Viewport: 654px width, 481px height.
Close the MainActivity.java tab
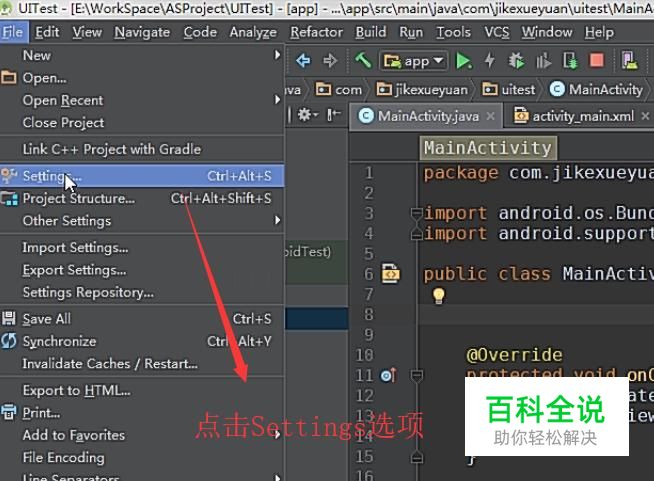491,116
